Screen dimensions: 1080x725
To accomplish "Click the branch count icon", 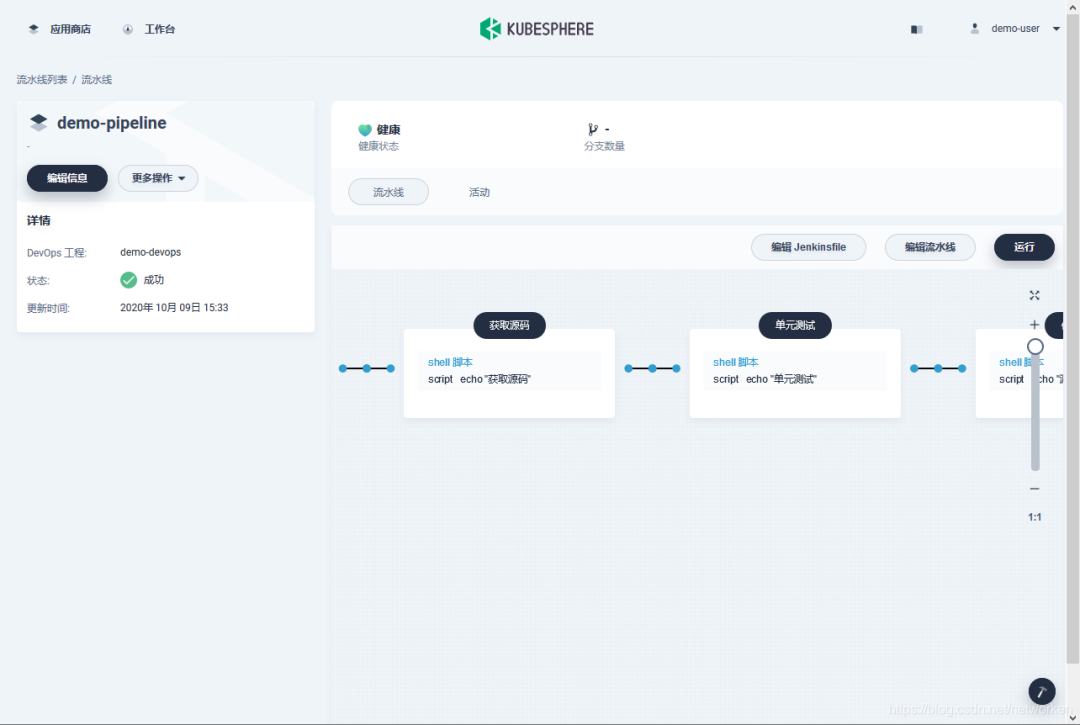I will click(x=592, y=129).
